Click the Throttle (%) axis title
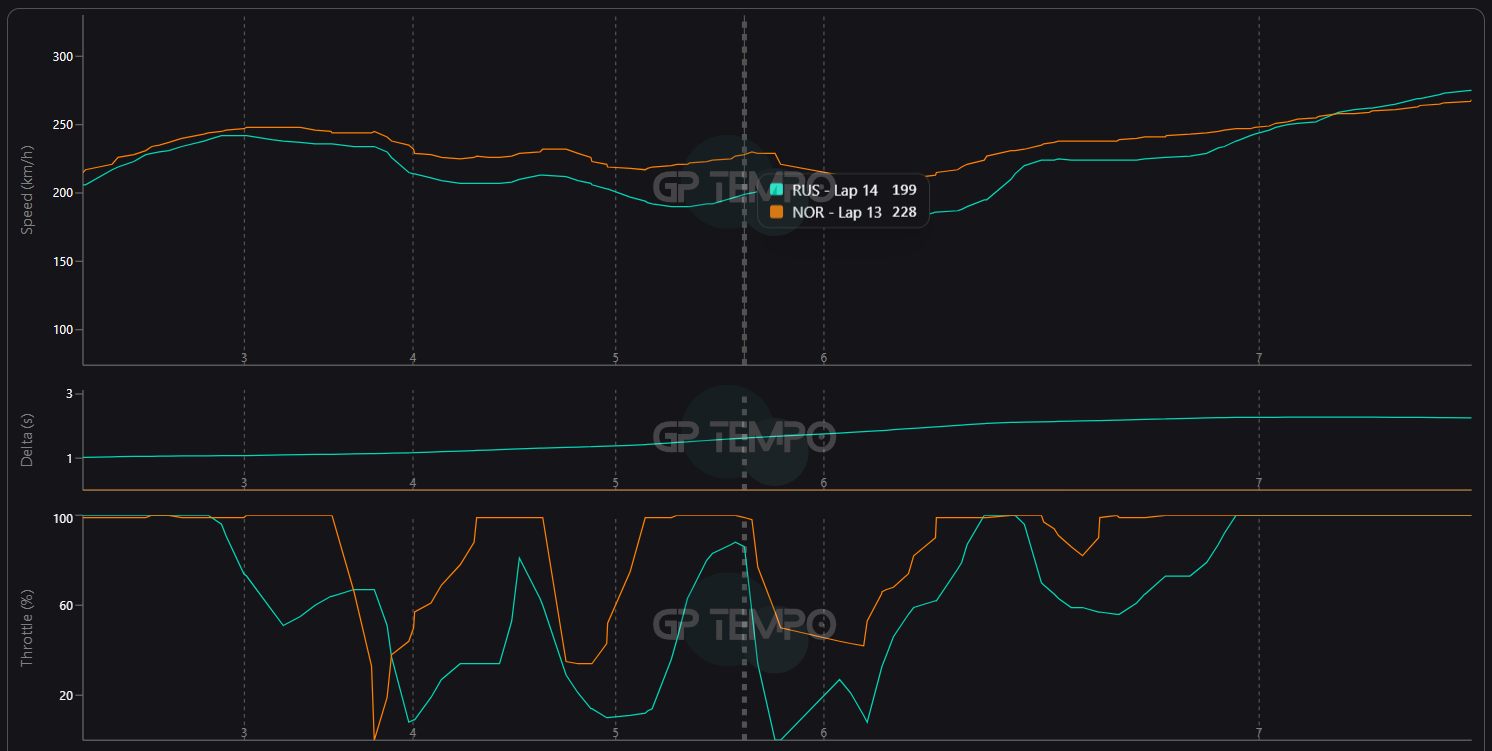 coord(28,628)
